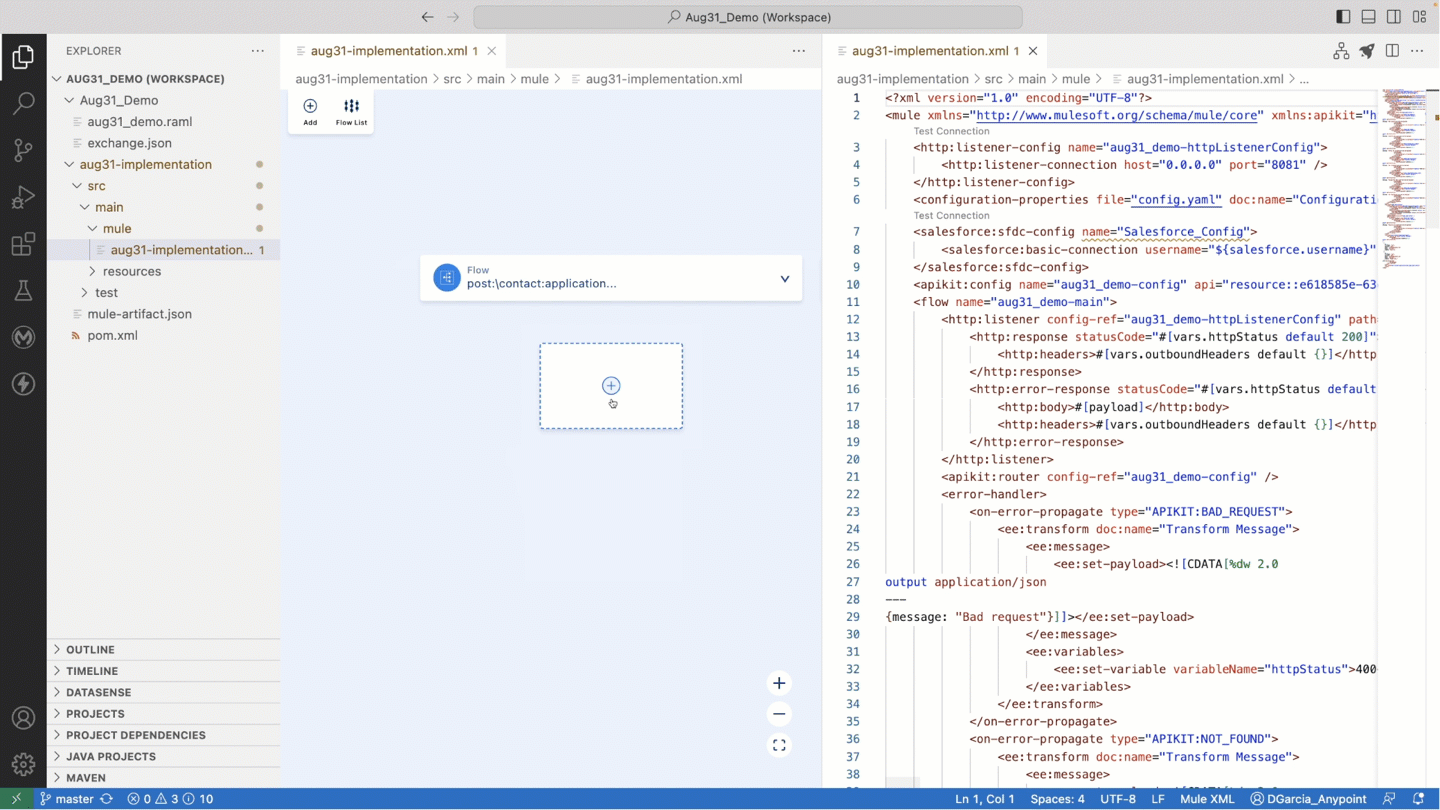Image resolution: width=1440 pixels, height=810 pixels.
Task: Open the lightning bolt activity bar icon
Action: point(23,384)
